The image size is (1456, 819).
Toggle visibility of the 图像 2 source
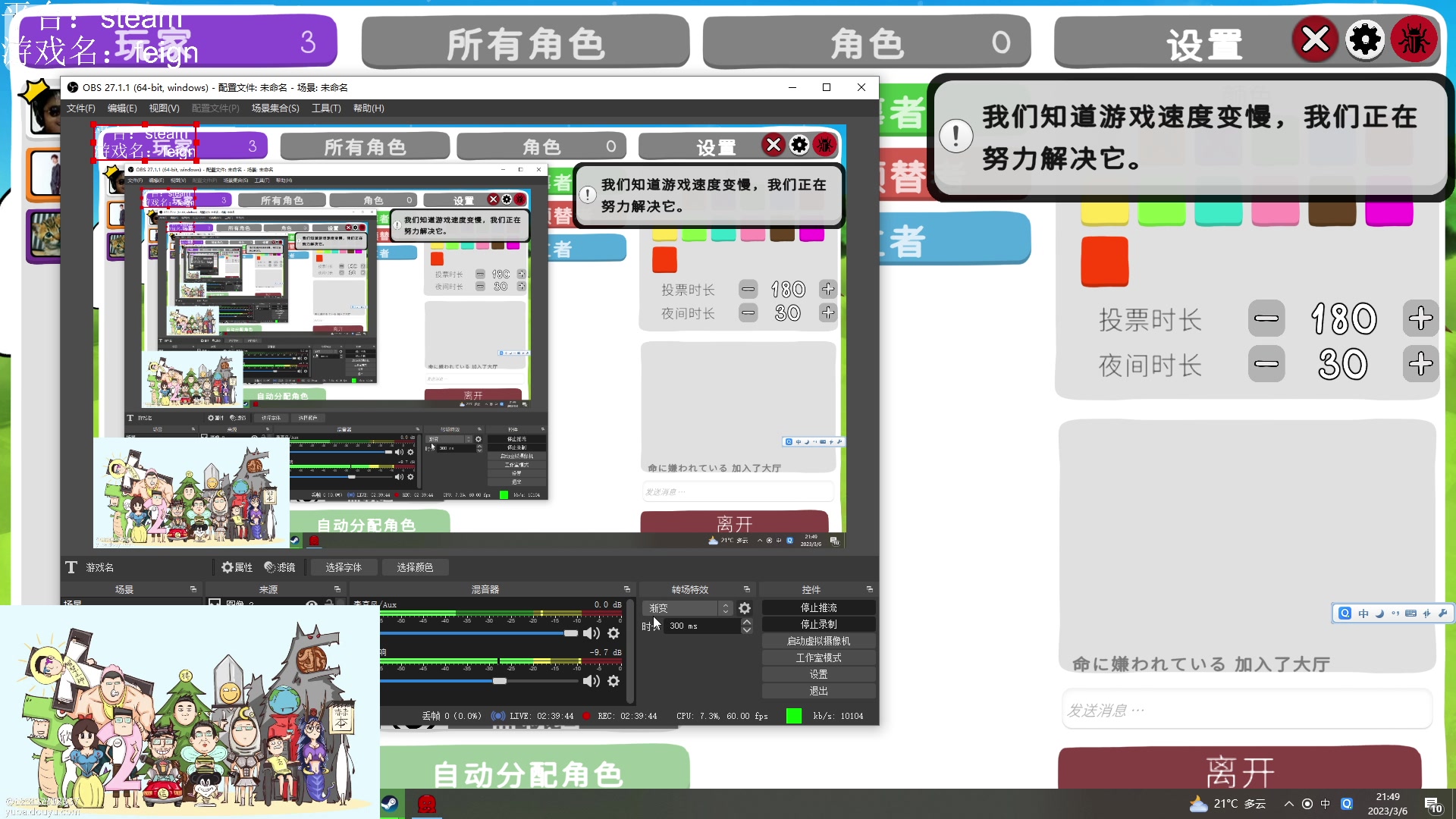click(312, 604)
